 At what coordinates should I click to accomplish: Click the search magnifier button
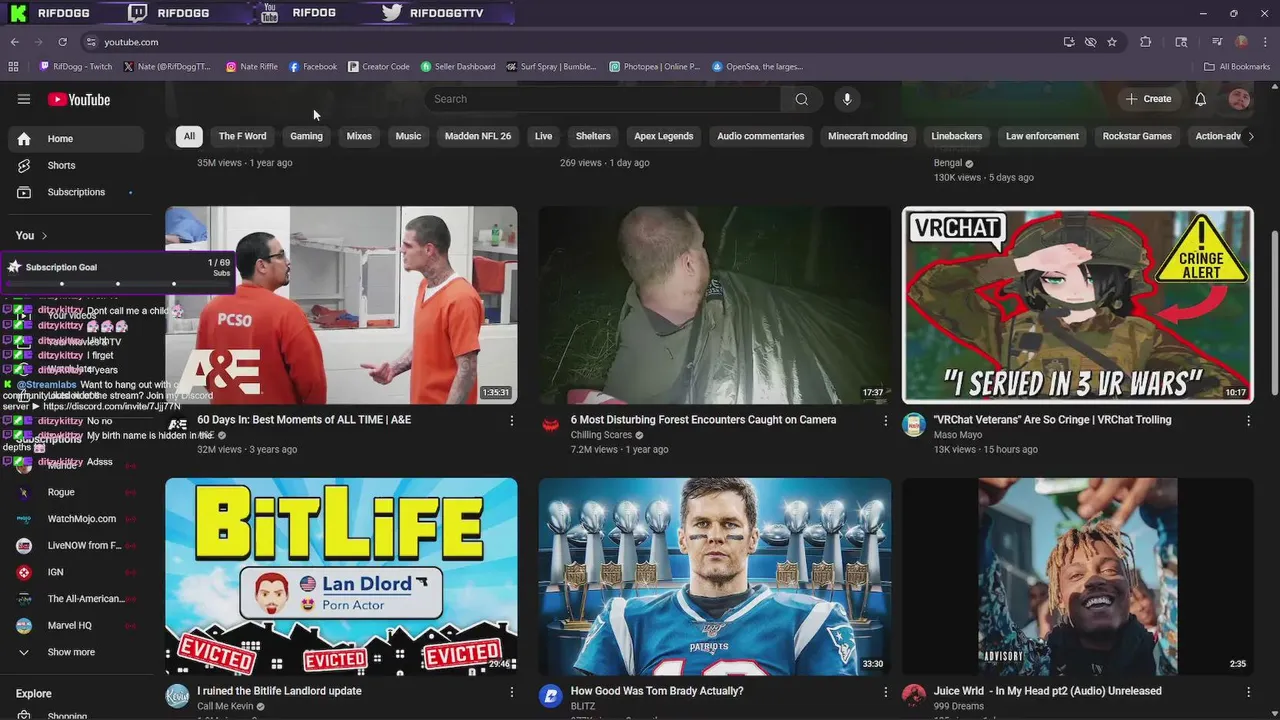[x=801, y=99]
